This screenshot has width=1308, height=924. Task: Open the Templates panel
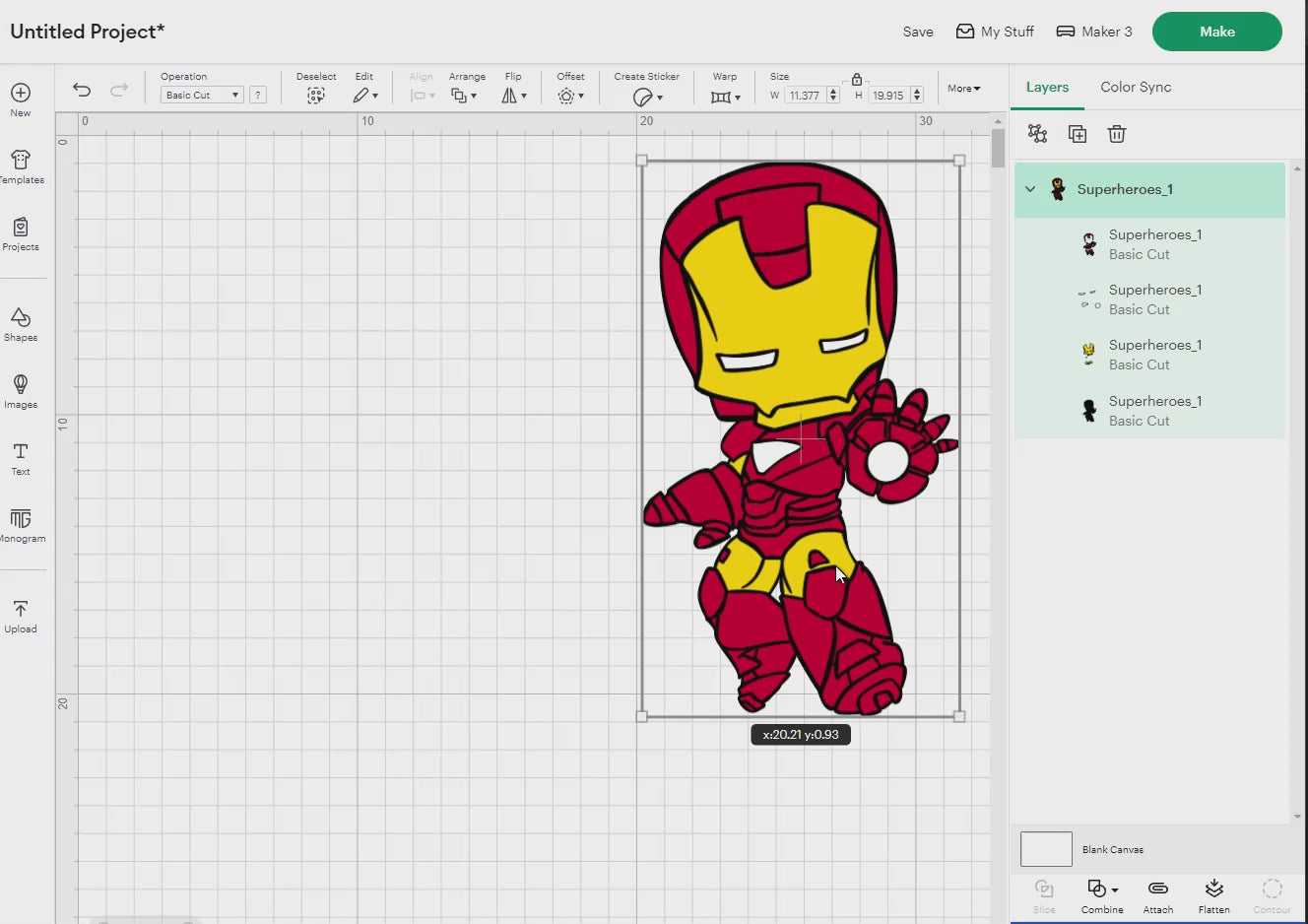[21, 166]
